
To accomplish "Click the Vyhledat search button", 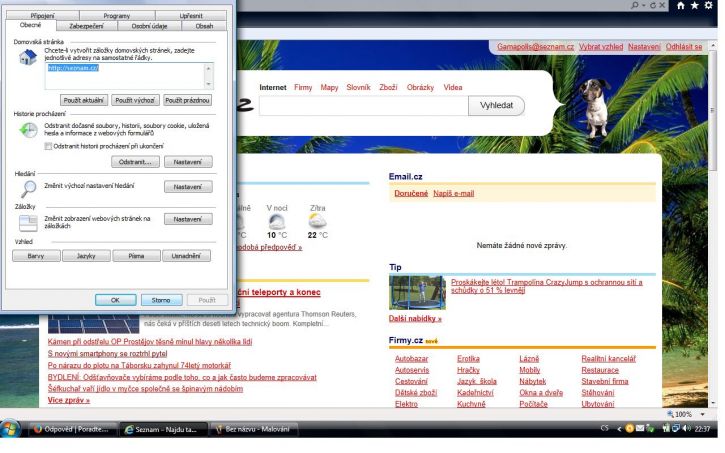I will pyautogui.click(x=496, y=105).
